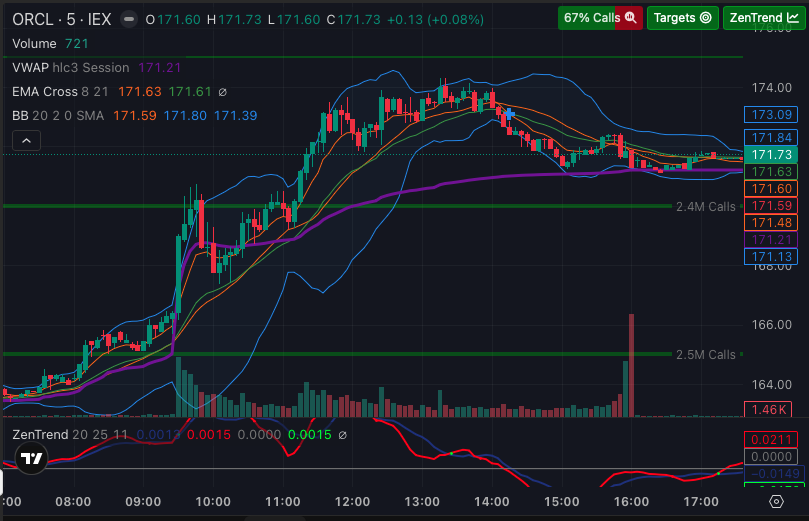Click the orange 171.60 price label
809x521 pixels.
pyautogui.click(x=771, y=189)
